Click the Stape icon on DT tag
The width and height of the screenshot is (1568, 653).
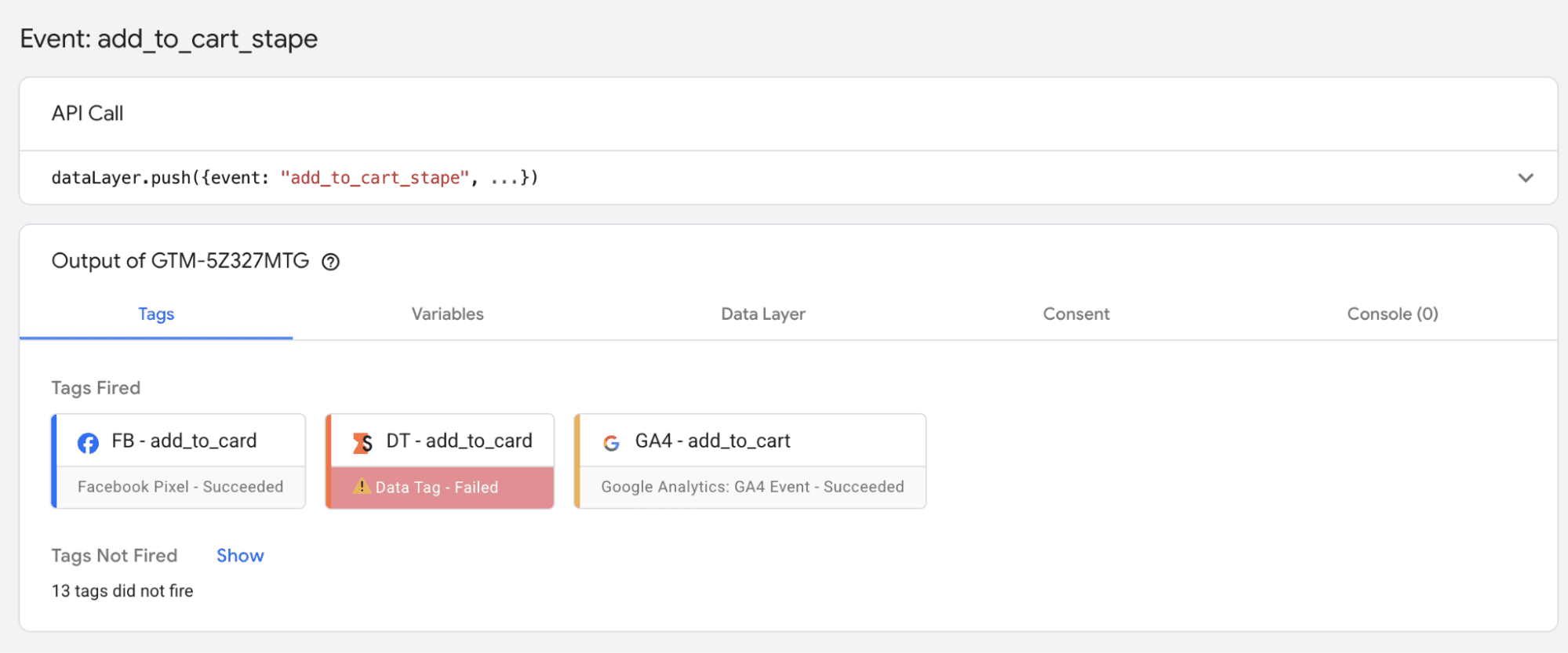[x=362, y=443]
